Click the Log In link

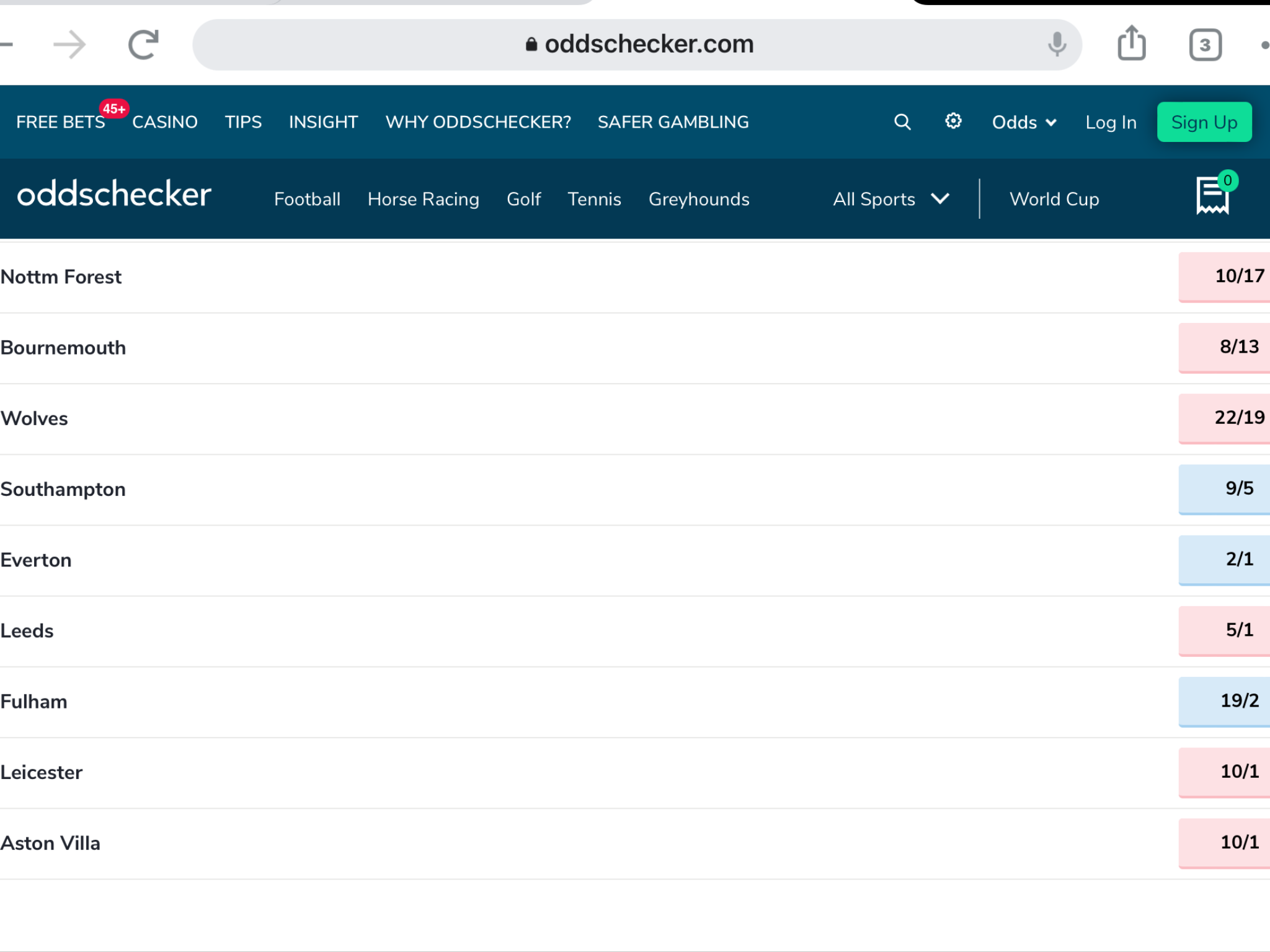tap(1111, 122)
